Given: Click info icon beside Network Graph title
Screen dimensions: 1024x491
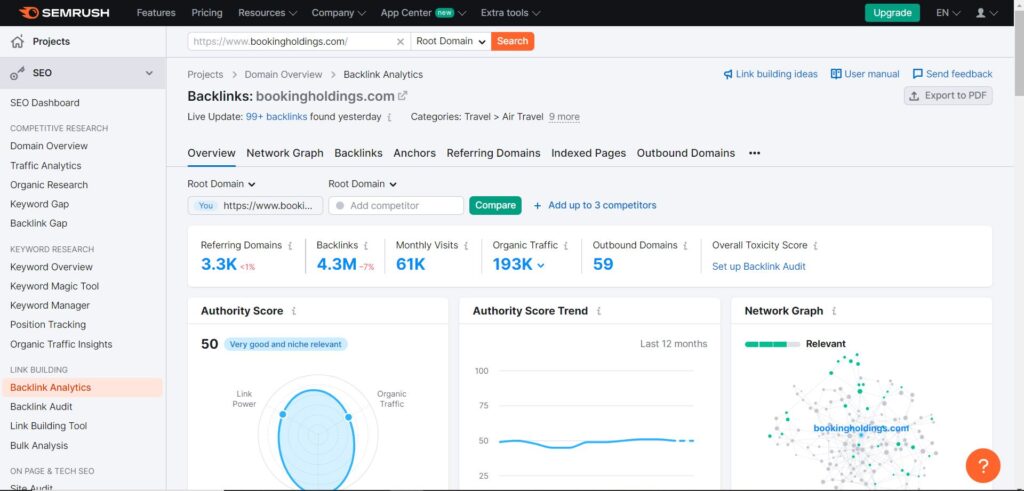Looking at the screenshot, I should (834, 311).
